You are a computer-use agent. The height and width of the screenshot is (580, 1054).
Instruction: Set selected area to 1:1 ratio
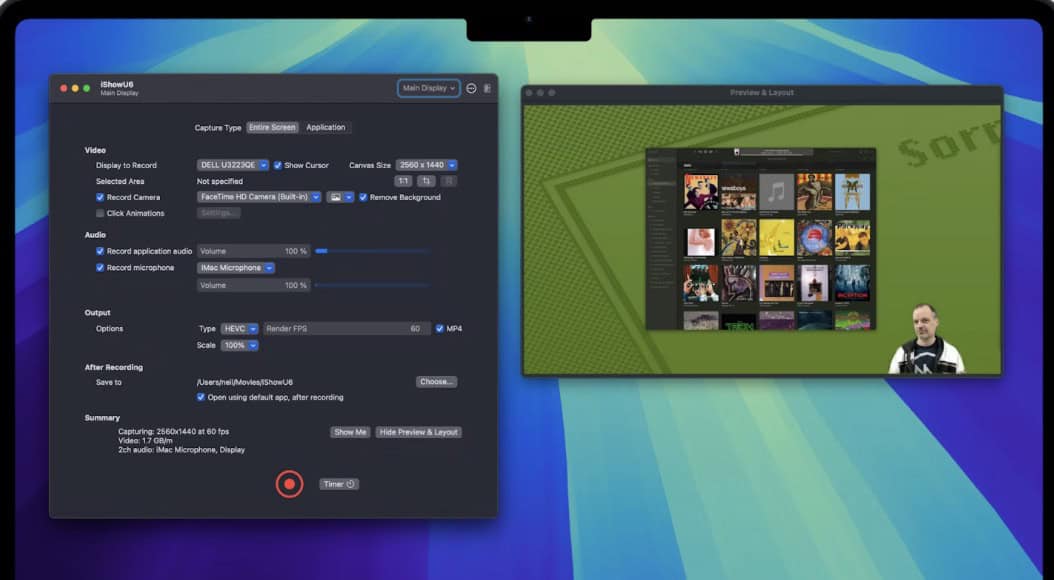click(403, 181)
